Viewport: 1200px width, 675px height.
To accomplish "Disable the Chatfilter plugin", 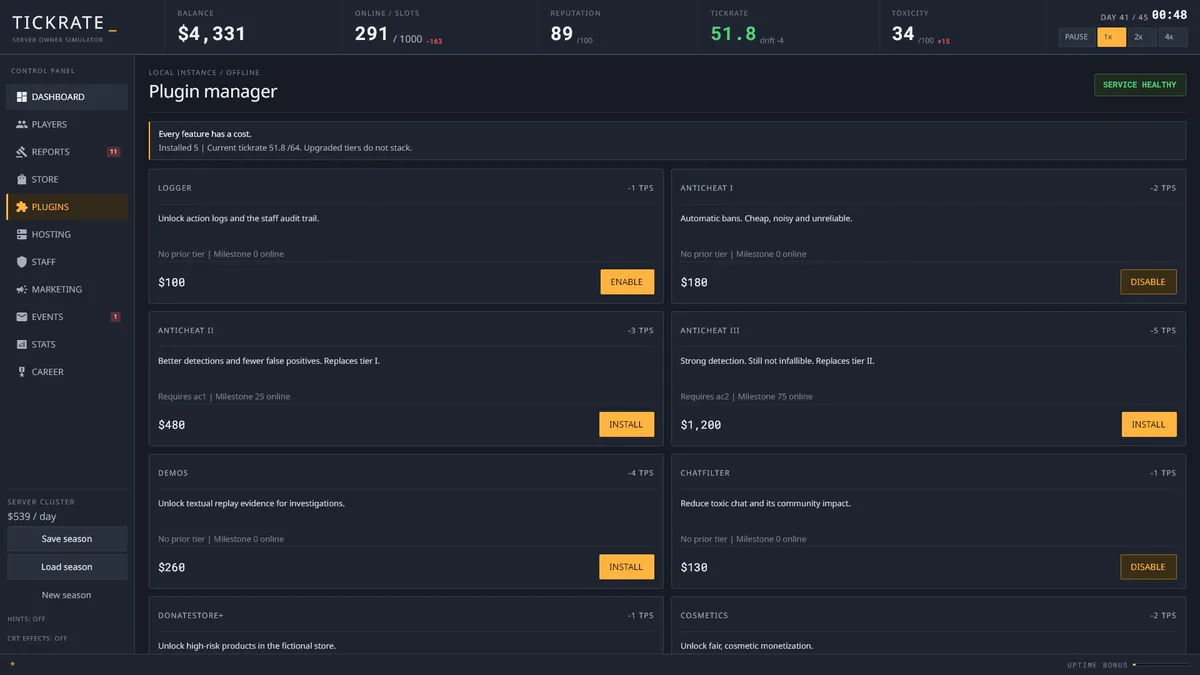I will tap(1148, 567).
